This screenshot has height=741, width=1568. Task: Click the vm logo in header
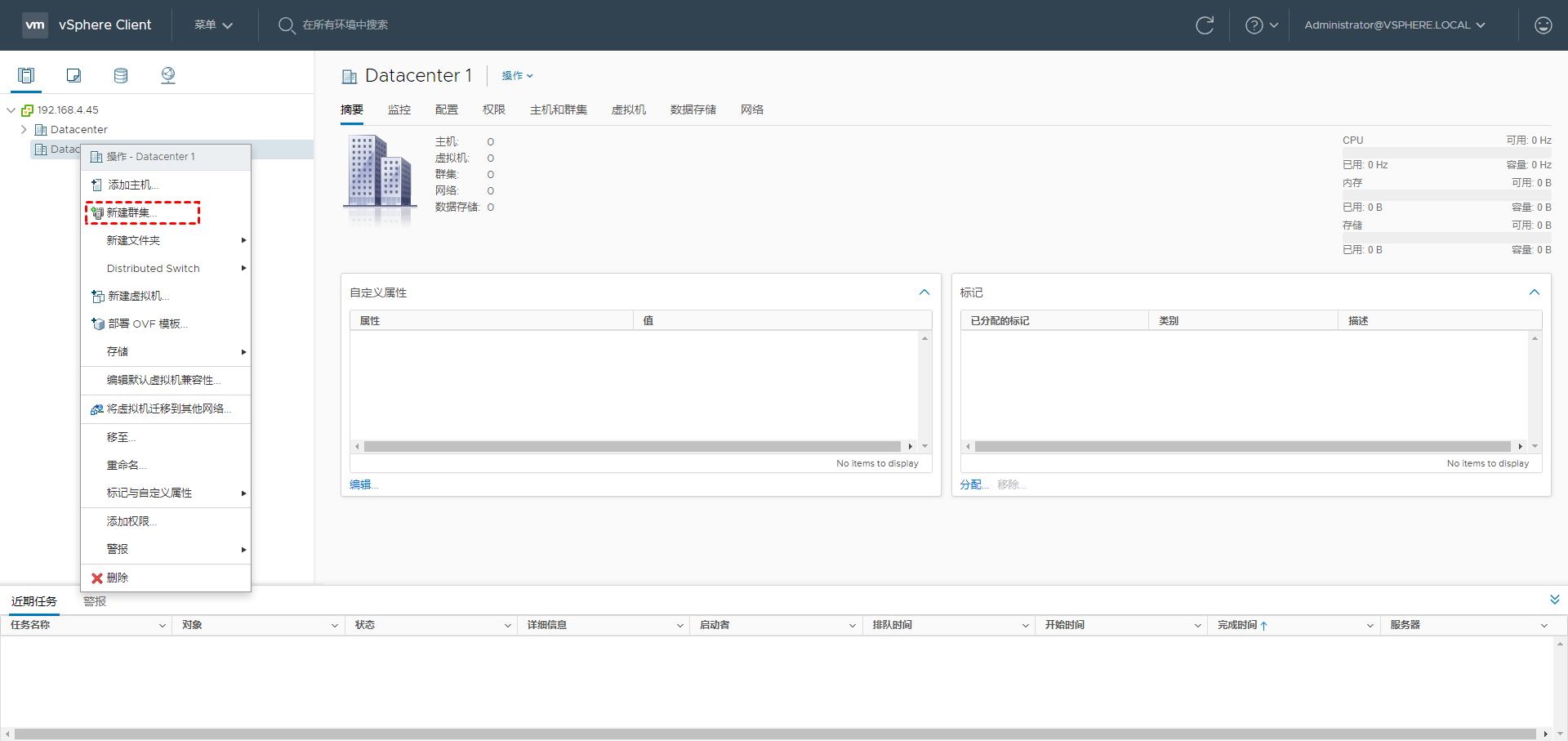point(35,25)
